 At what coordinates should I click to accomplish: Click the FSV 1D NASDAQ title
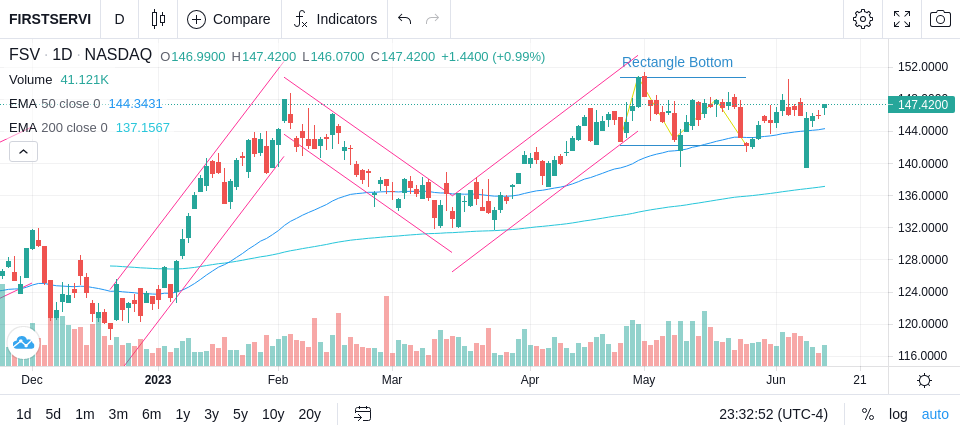(80, 55)
